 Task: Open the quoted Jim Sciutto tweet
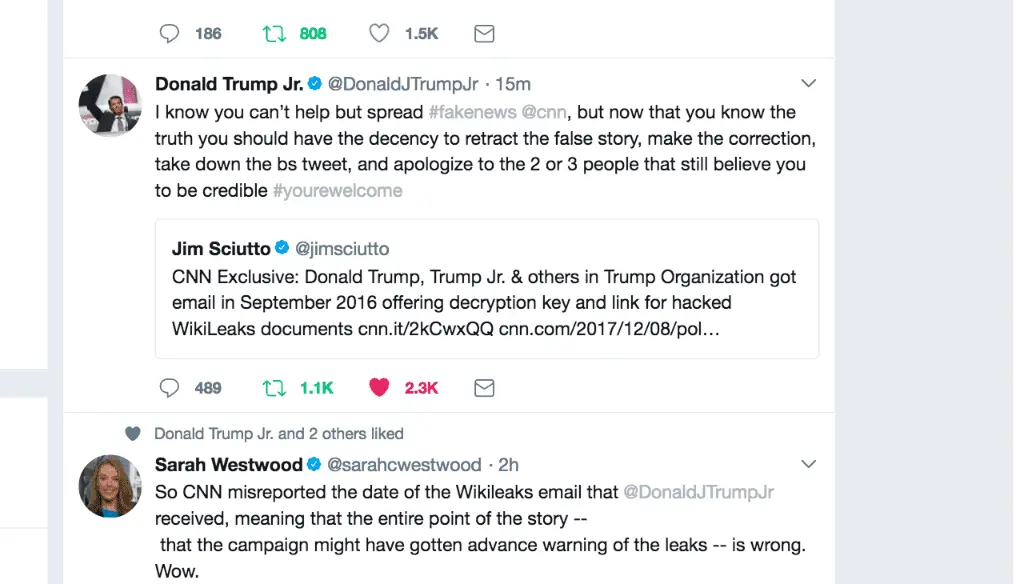pyautogui.click(x=486, y=288)
